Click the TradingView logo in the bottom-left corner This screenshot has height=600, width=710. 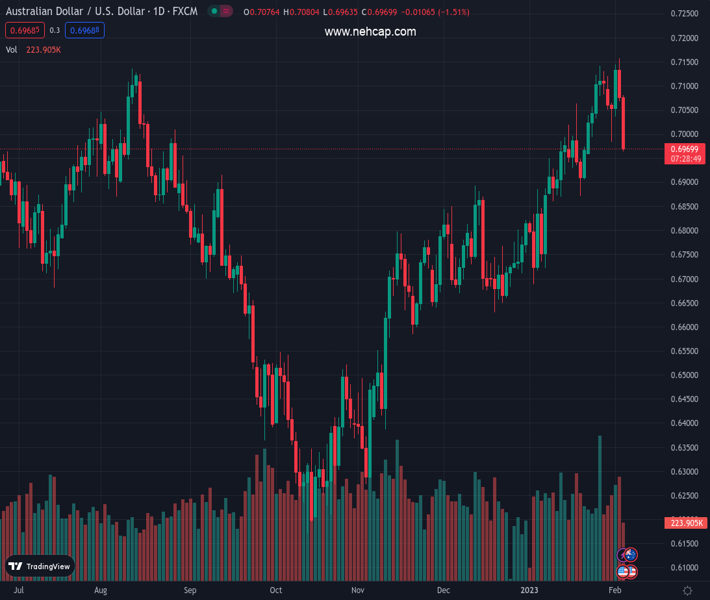(x=40, y=566)
